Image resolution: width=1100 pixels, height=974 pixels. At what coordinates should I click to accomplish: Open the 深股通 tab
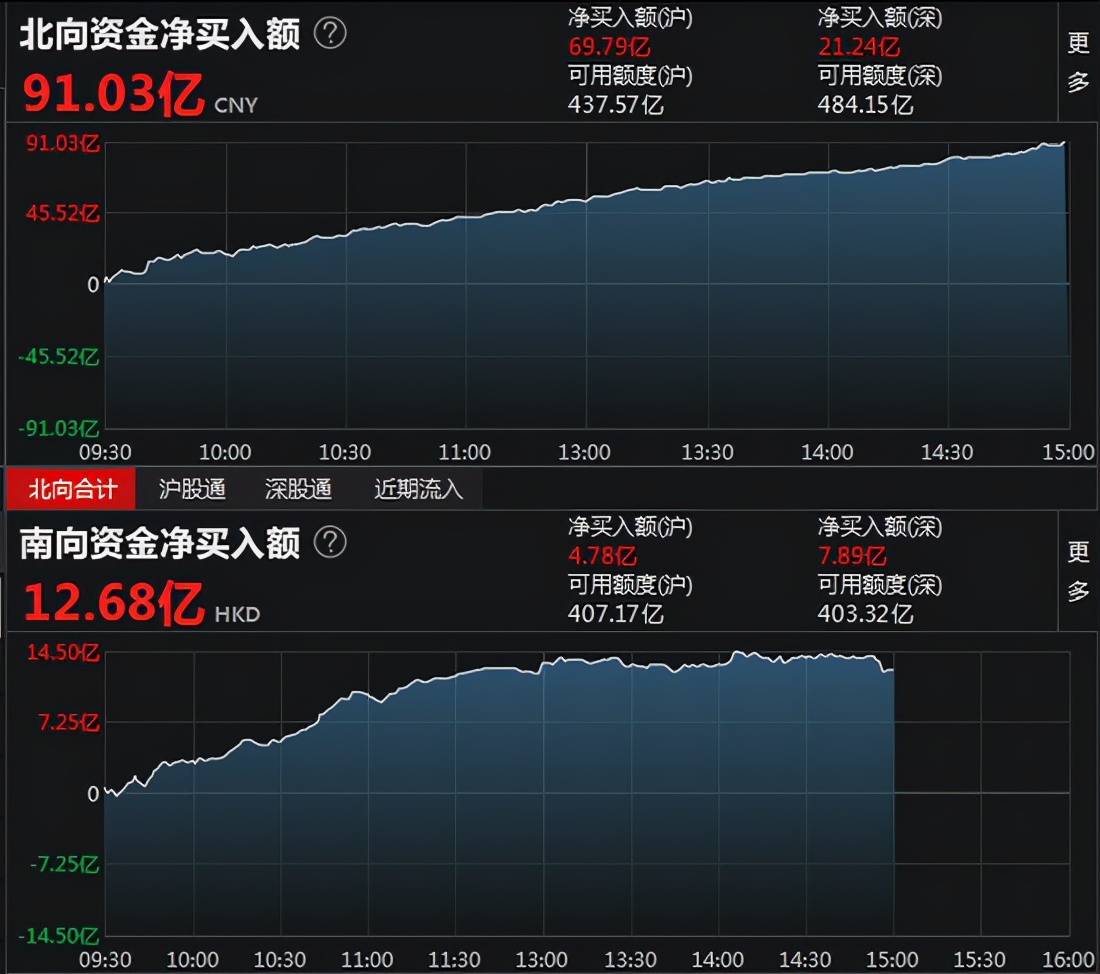click(x=298, y=489)
